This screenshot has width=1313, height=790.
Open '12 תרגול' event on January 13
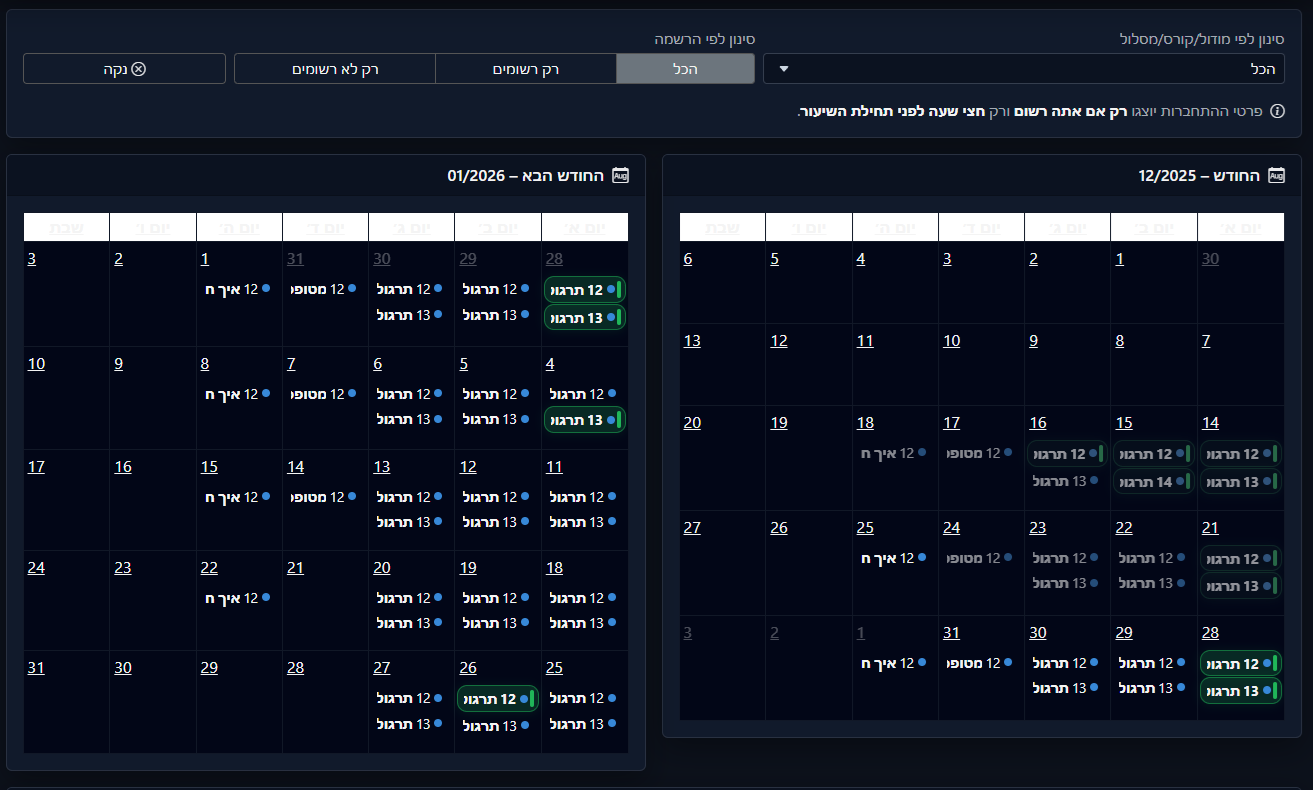[411, 497]
